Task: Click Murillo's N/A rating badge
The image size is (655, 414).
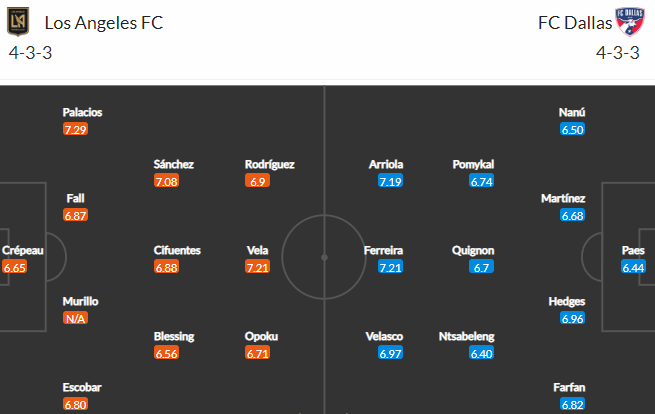Action: [x=75, y=318]
